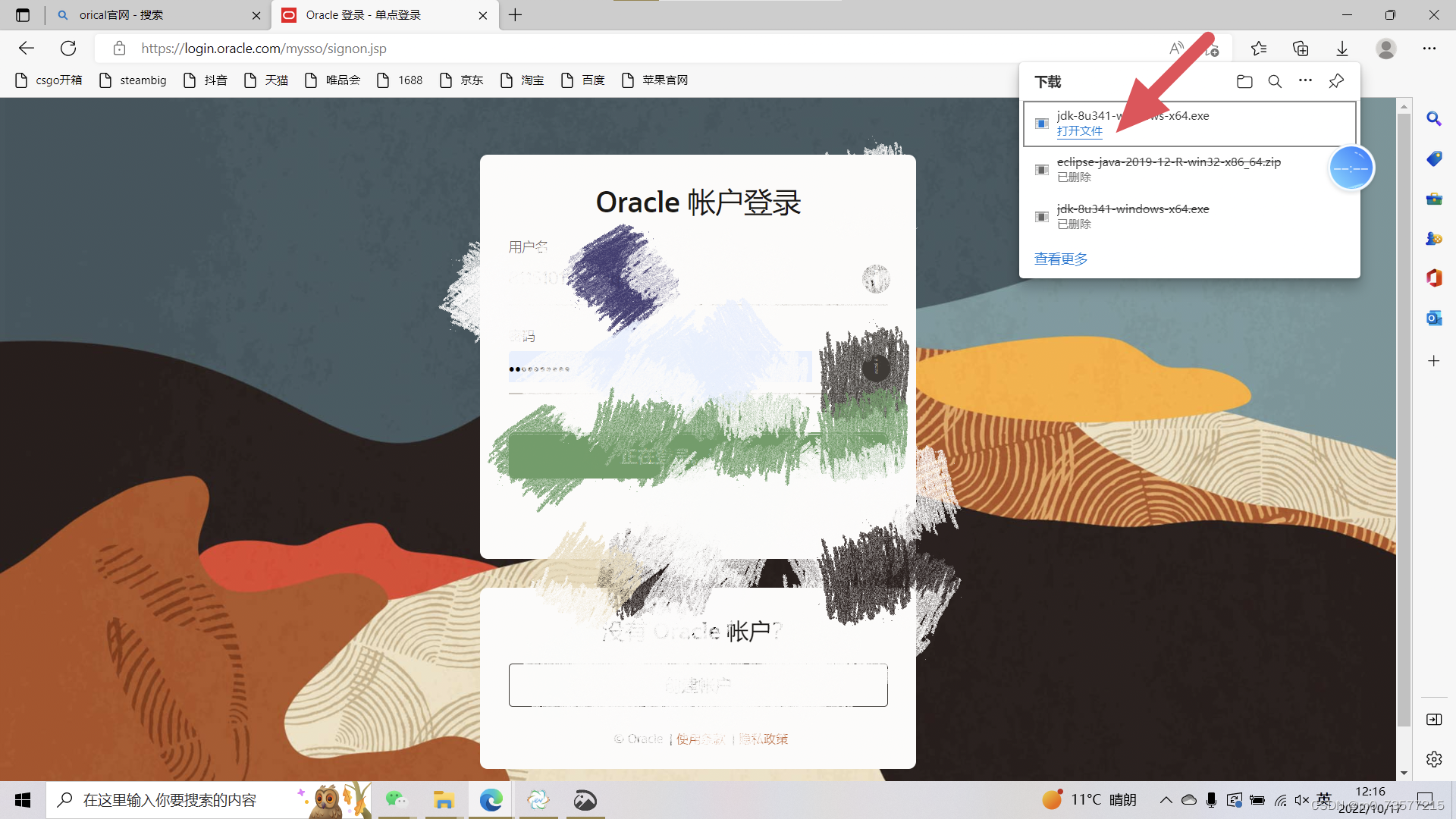1456x819 pixels.
Task: Open the Collections toolbar icon
Action: pyautogui.click(x=1301, y=49)
